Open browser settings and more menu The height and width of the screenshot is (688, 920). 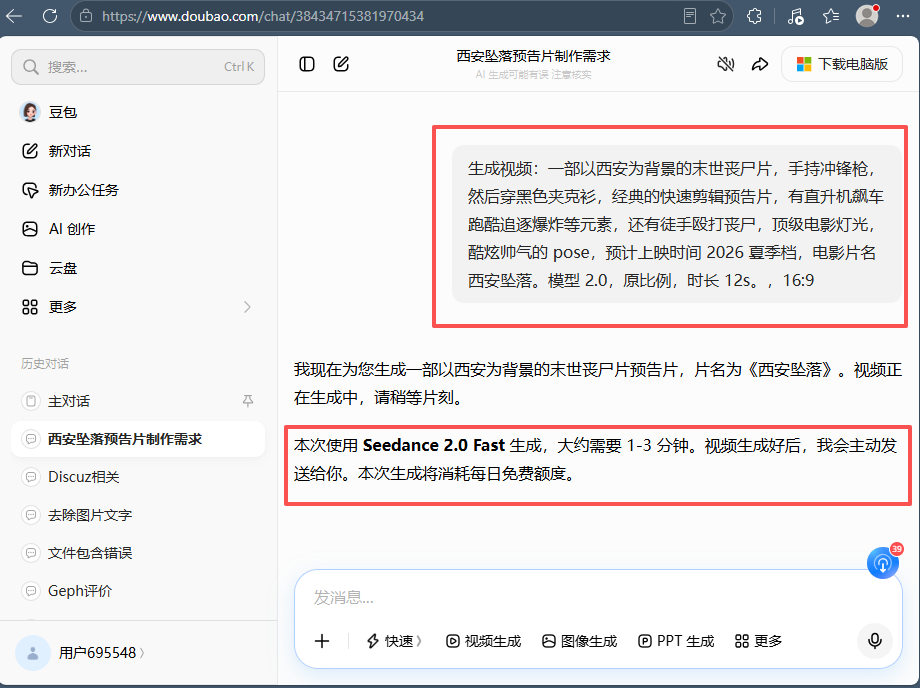point(903,16)
